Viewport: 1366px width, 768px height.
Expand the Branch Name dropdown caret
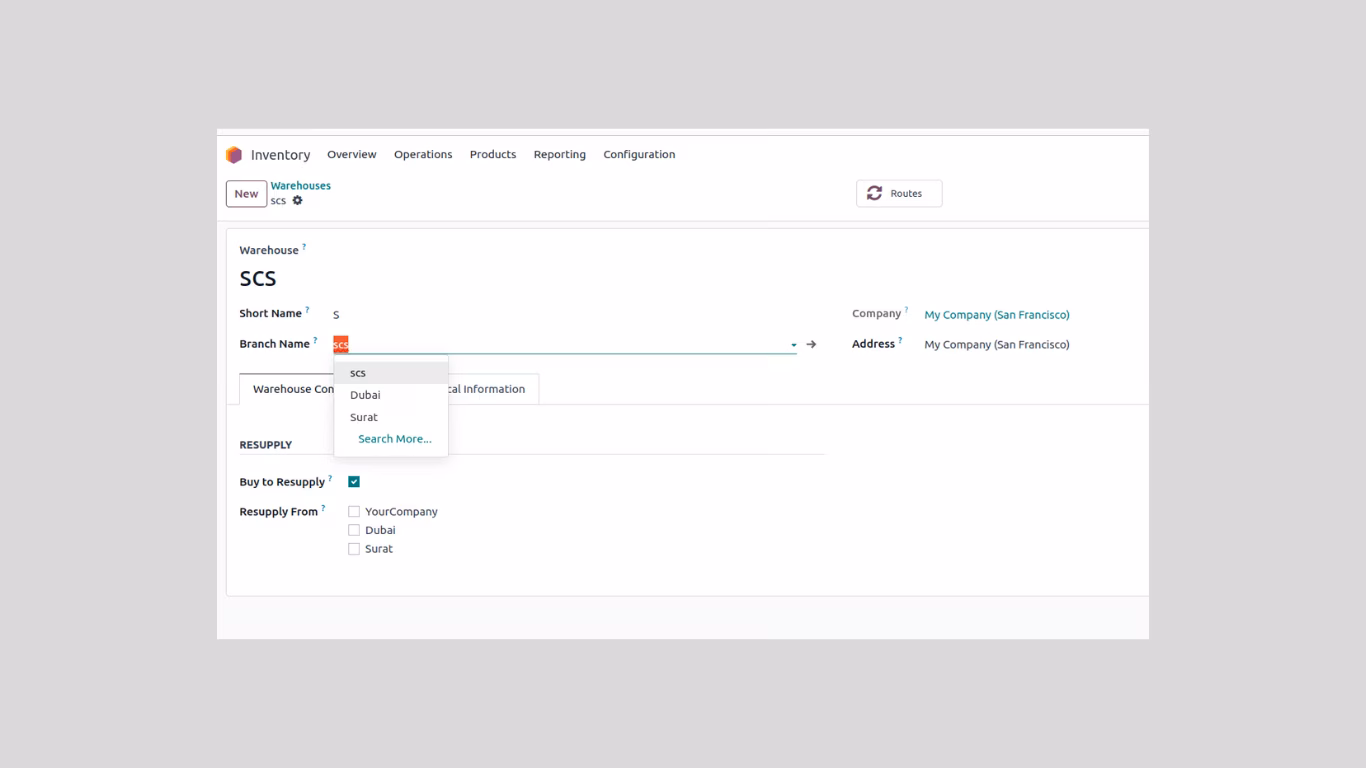(x=794, y=345)
